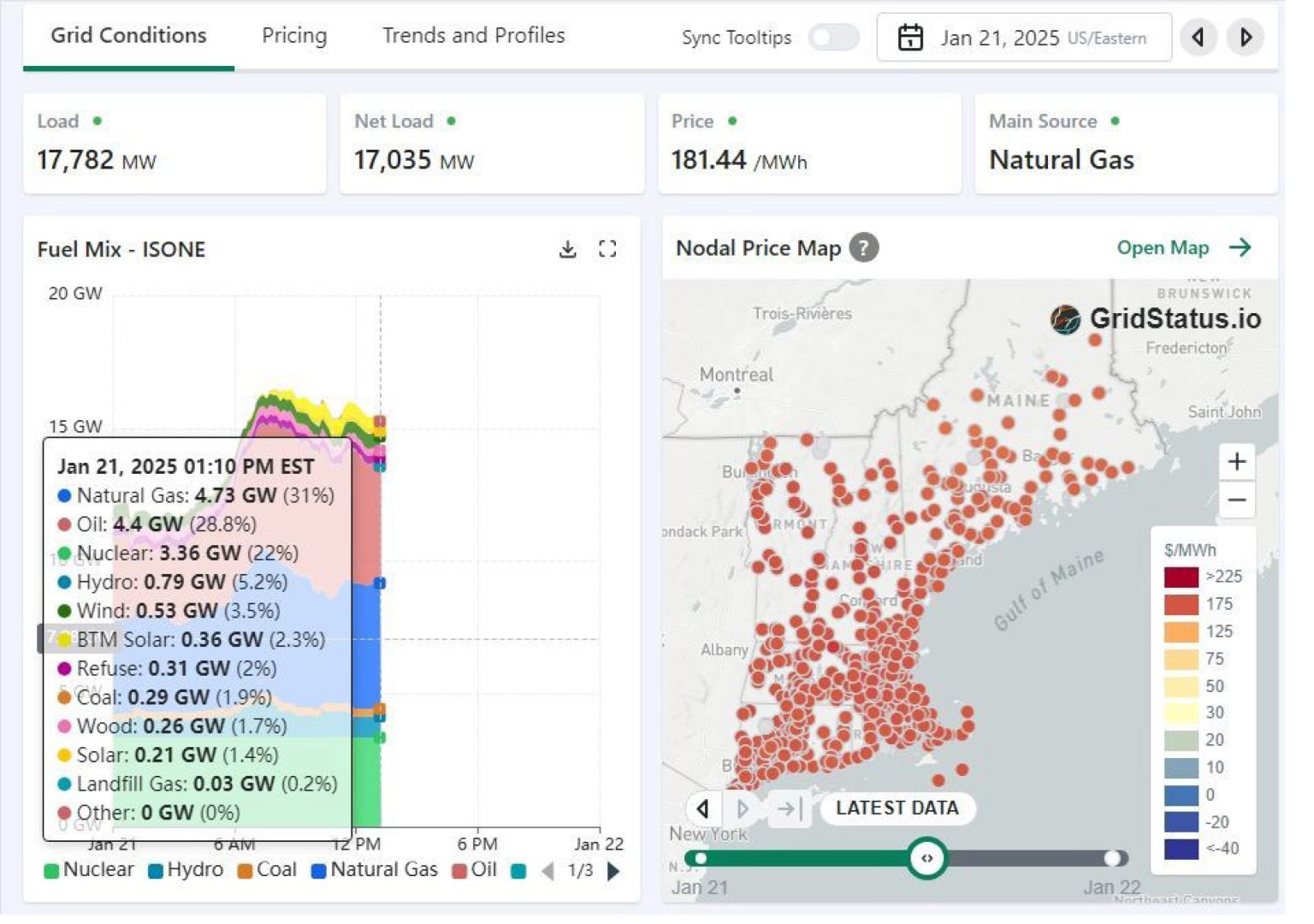Expand Fuel Mix chart to fullscreen
The image size is (1314, 924).
coord(607,249)
